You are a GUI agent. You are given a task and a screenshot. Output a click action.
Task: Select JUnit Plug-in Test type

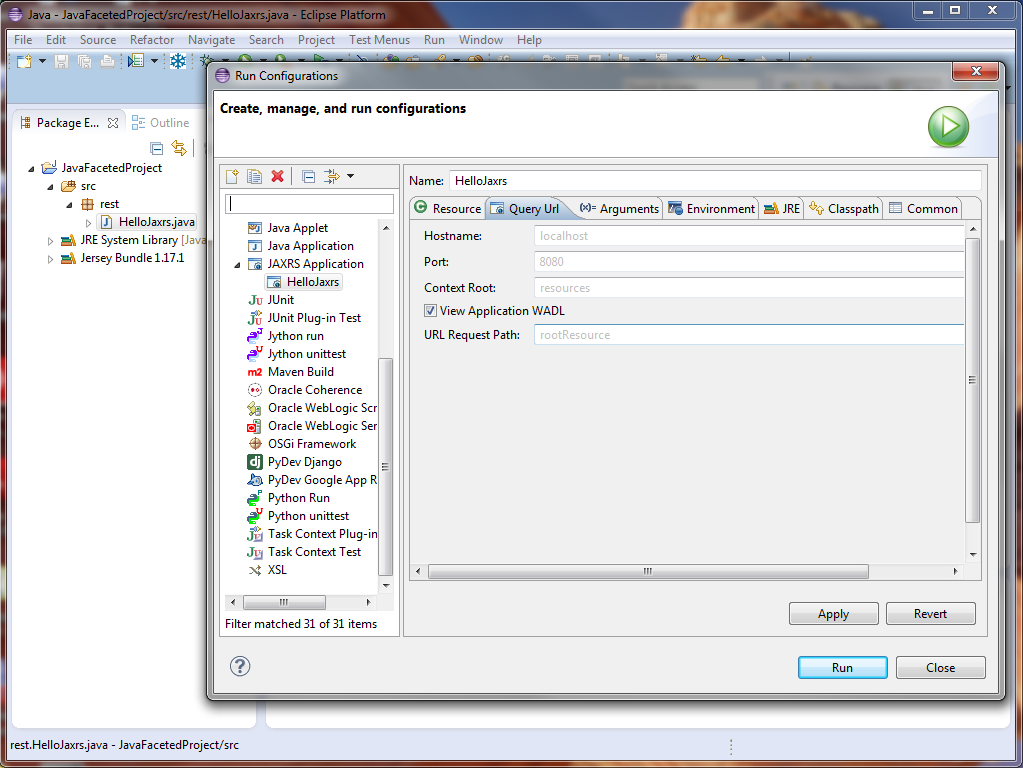(x=314, y=318)
